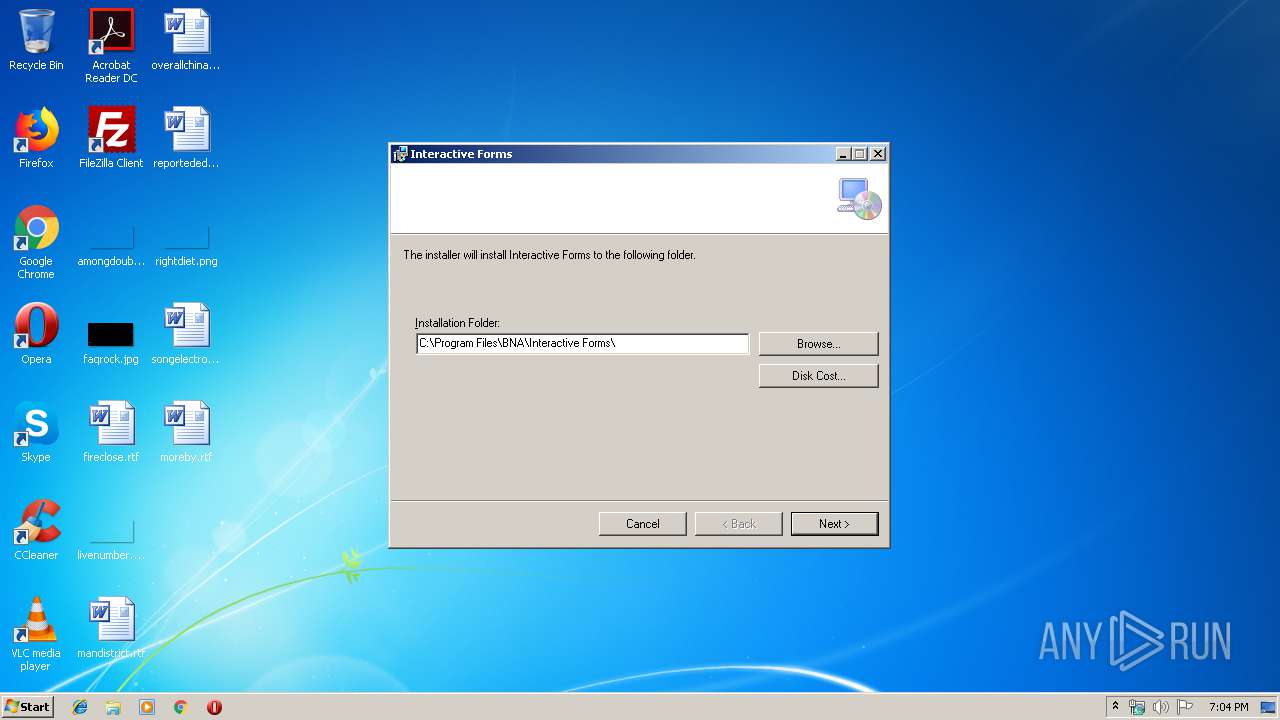
Task: Minimize the Interactive Forms window
Action: (x=843, y=154)
